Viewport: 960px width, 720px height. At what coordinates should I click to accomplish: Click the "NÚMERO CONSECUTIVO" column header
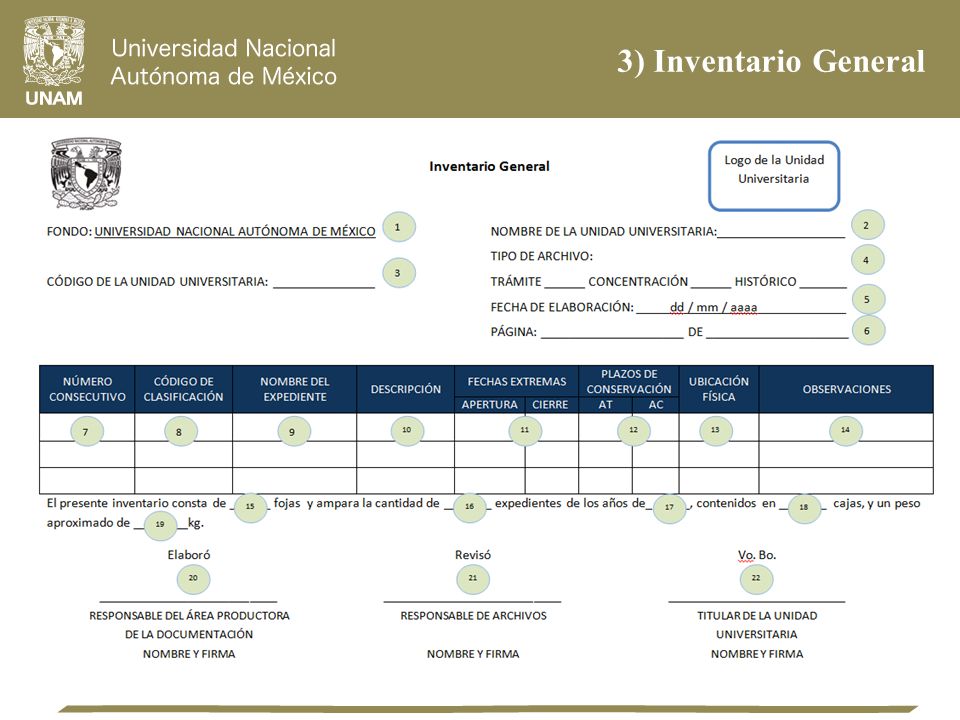pyautogui.click(x=87, y=389)
